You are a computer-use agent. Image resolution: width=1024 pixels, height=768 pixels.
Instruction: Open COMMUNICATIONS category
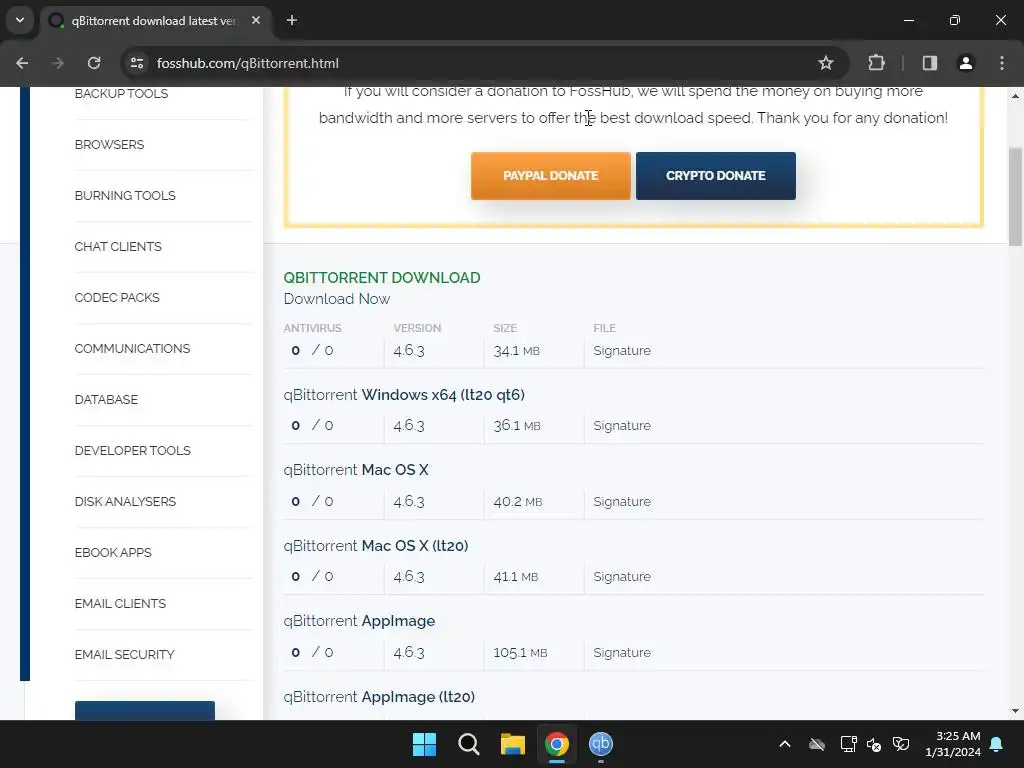tap(133, 348)
